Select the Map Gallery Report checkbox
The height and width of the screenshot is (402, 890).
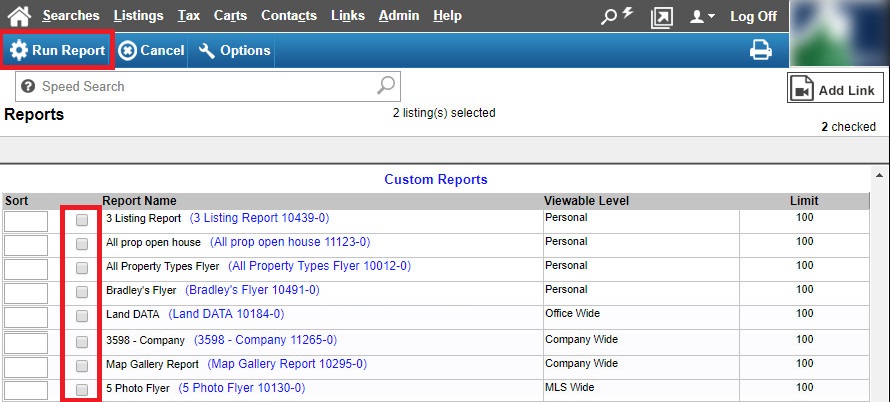[x=82, y=365]
